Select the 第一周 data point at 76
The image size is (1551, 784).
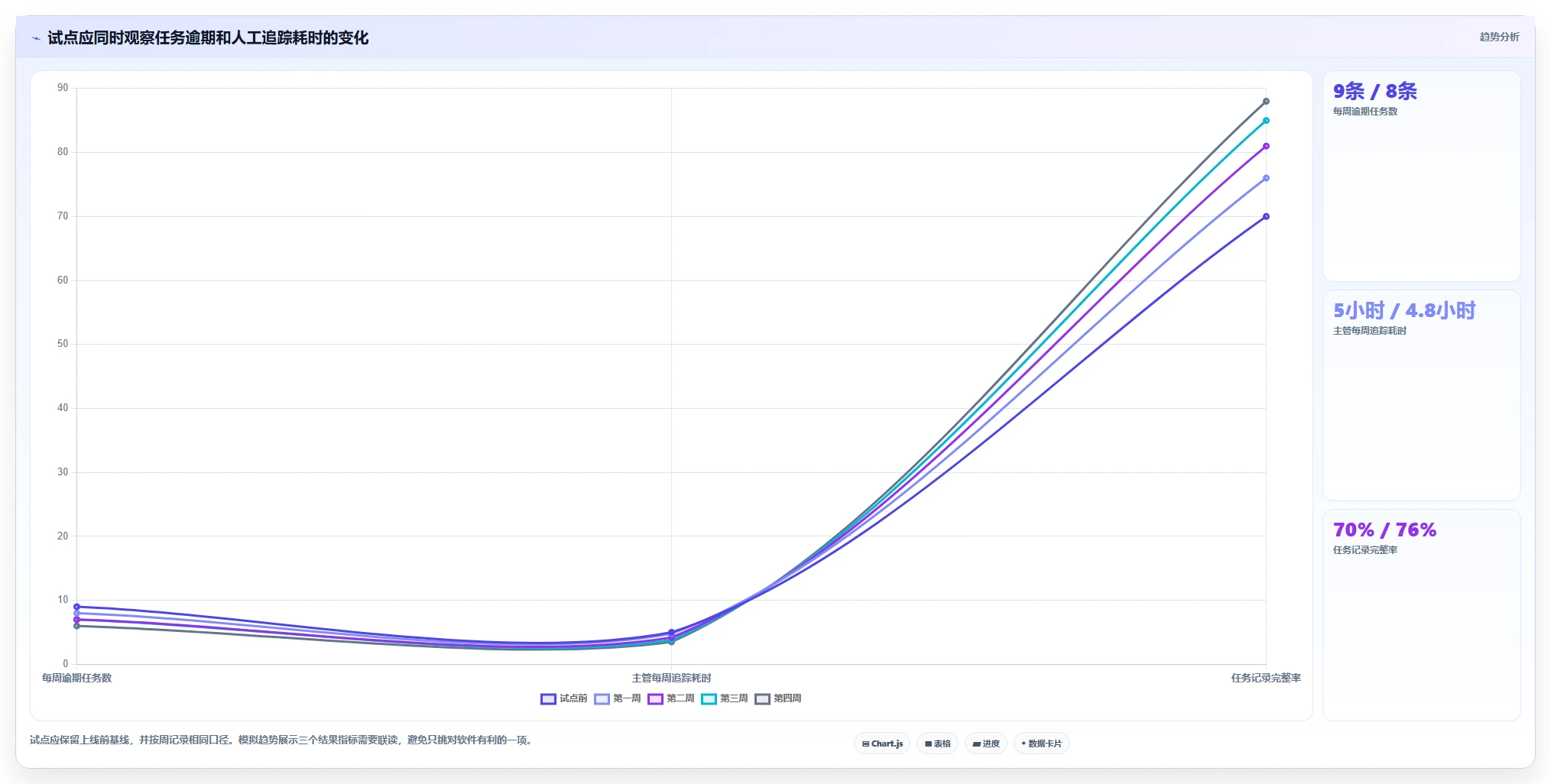click(x=1266, y=178)
